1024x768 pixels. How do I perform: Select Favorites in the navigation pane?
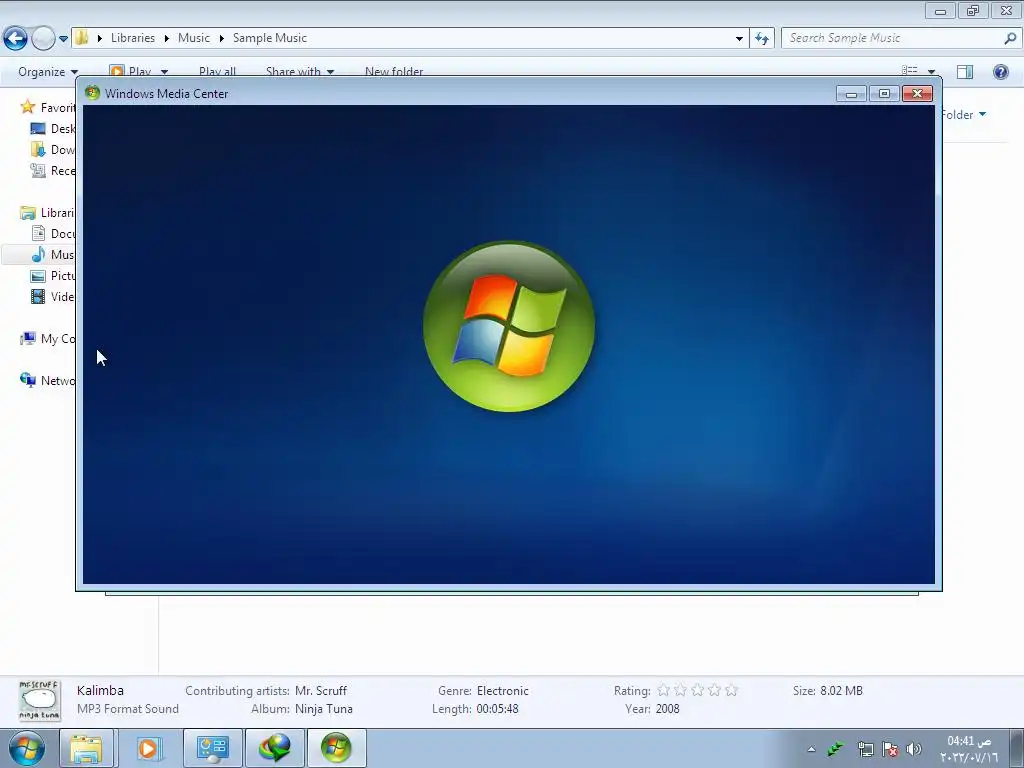click(48, 107)
